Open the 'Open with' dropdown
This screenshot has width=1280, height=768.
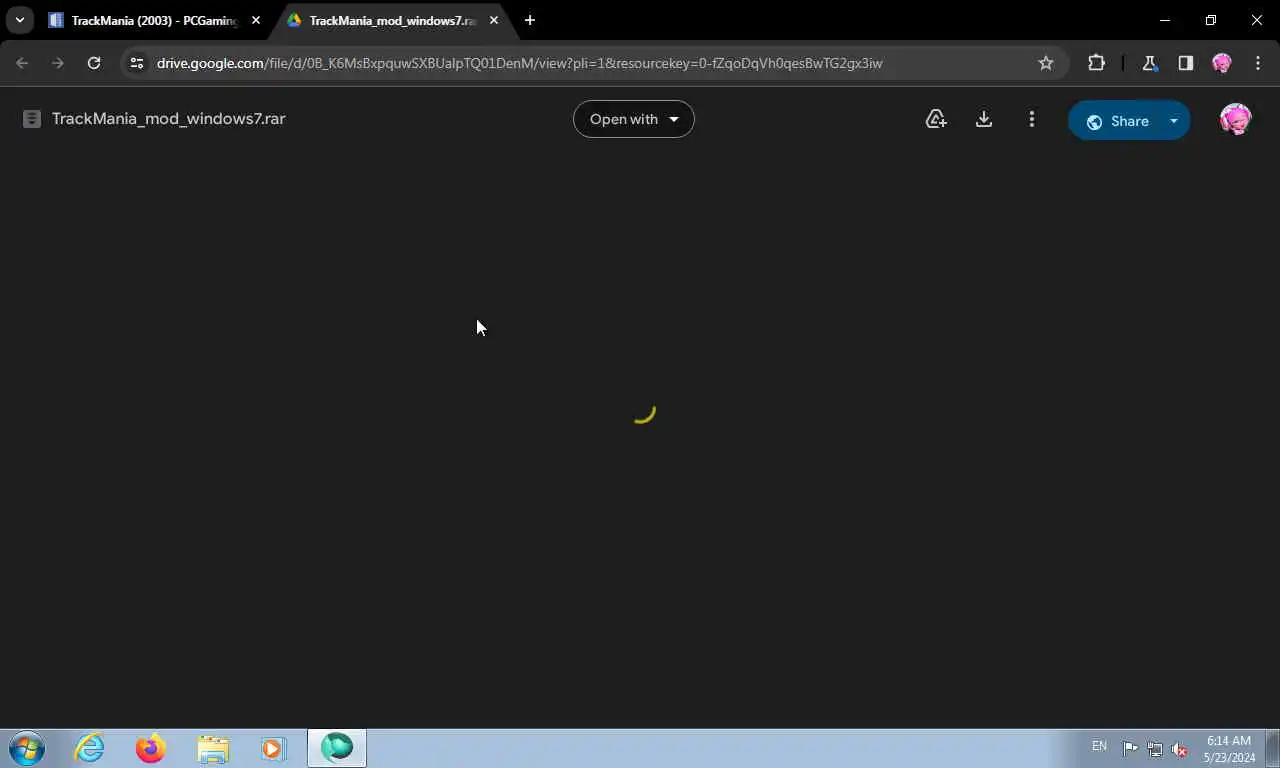[634, 119]
